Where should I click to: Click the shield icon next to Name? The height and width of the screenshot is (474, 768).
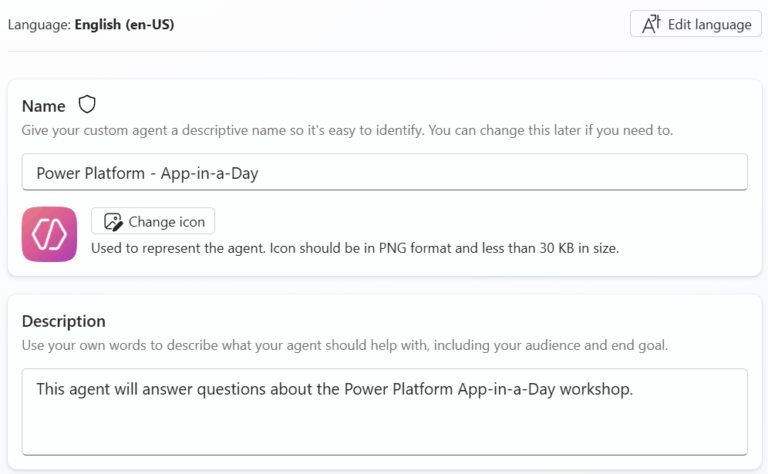[x=87, y=105]
